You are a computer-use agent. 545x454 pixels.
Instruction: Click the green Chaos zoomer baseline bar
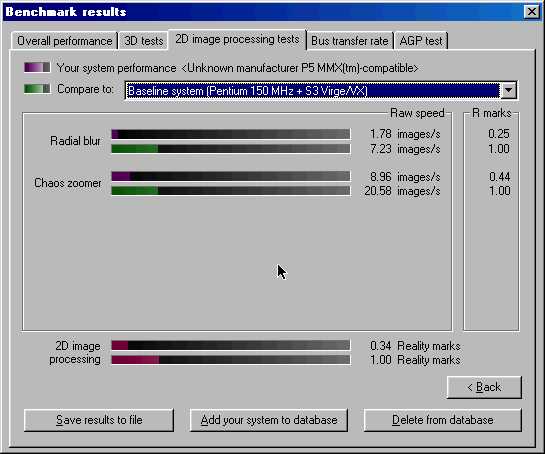[x=231, y=191]
